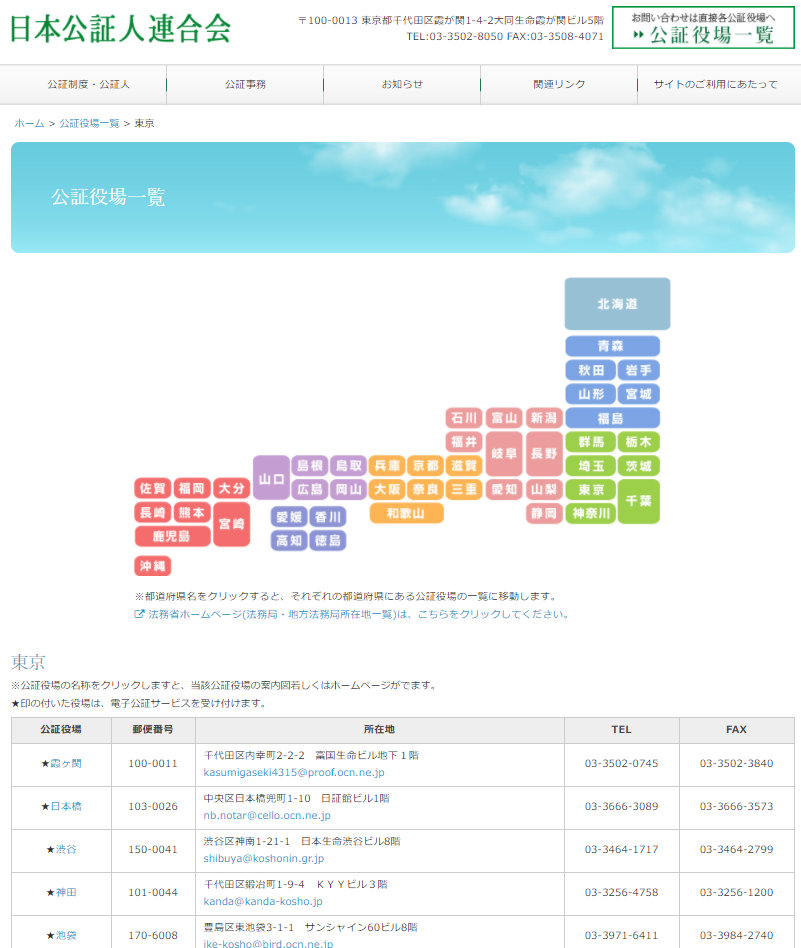801x948 pixels.
Task: Select 大阪 on the prefecture map
Action: click(387, 490)
